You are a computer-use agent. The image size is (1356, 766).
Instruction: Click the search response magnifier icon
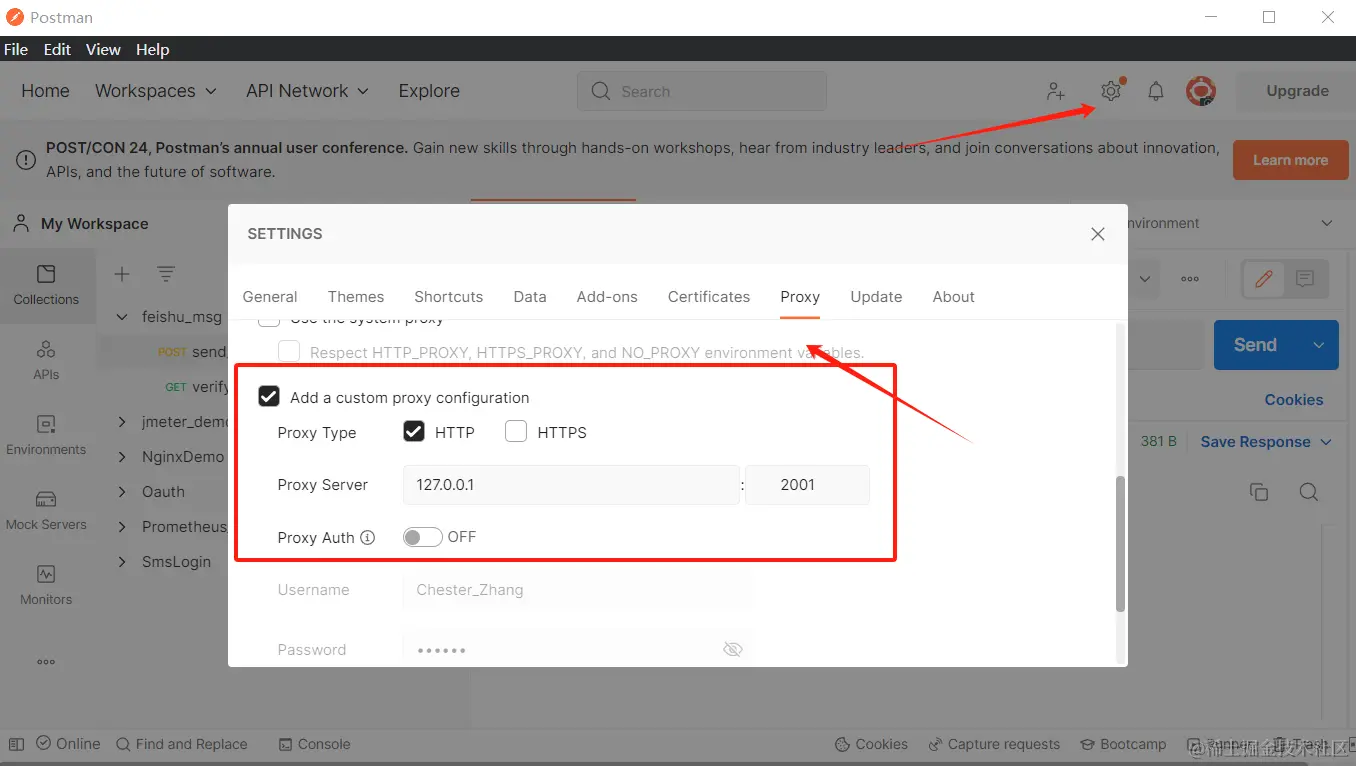pyautogui.click(x=1308, y=492)
